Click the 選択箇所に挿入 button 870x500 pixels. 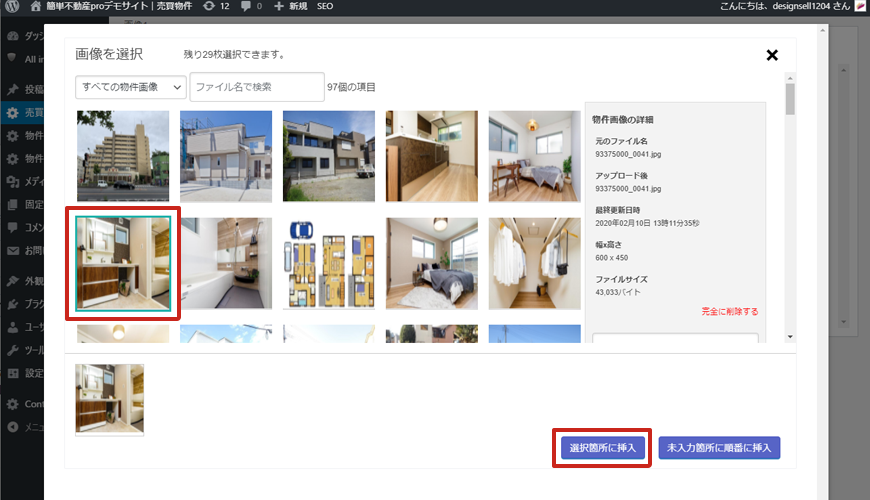(x=602, y=447)
